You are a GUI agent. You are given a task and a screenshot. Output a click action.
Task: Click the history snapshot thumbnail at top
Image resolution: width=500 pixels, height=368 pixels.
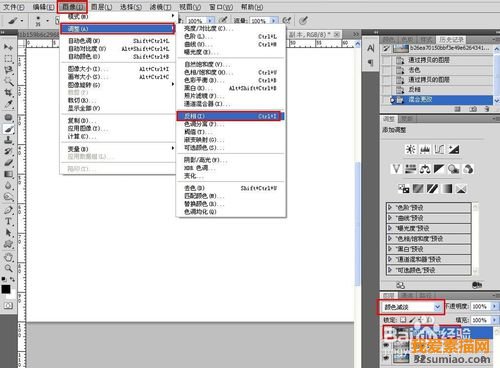click(401, 49)
